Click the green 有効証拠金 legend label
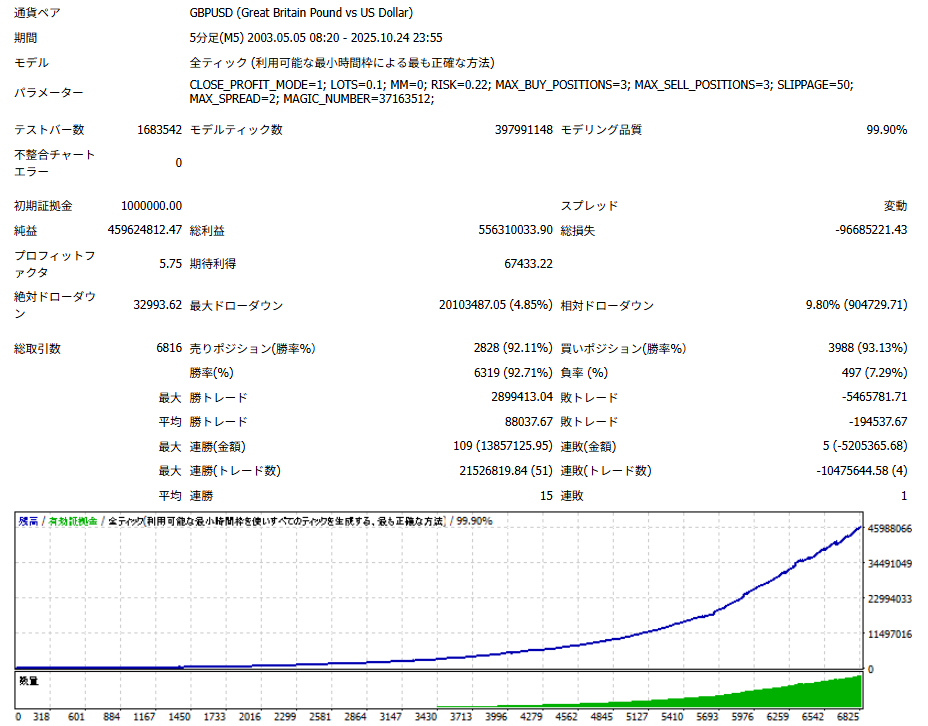This screenshot has width=928, height=726. point(73,521)
